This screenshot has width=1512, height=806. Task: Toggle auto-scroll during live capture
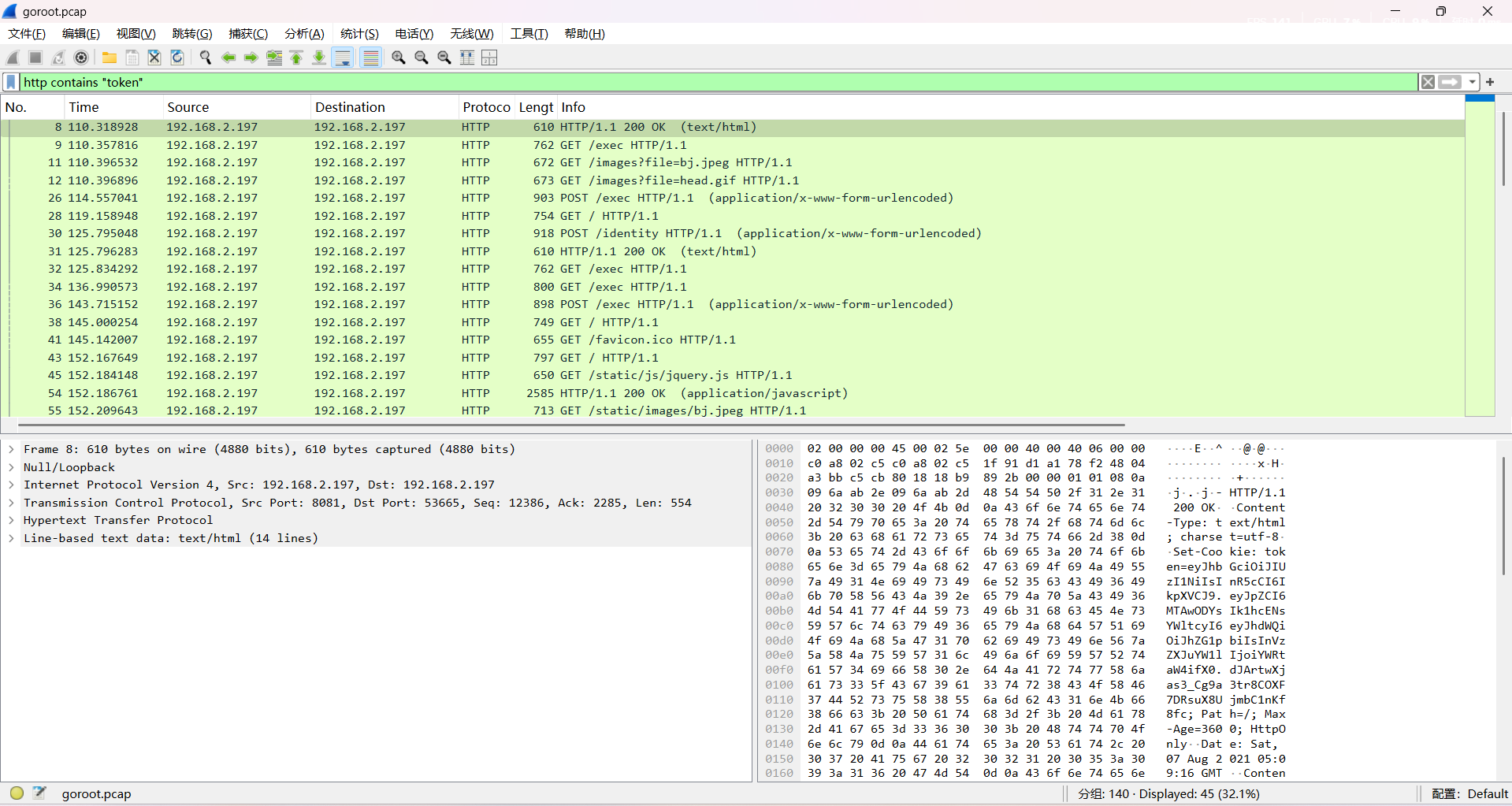(343, 58)
